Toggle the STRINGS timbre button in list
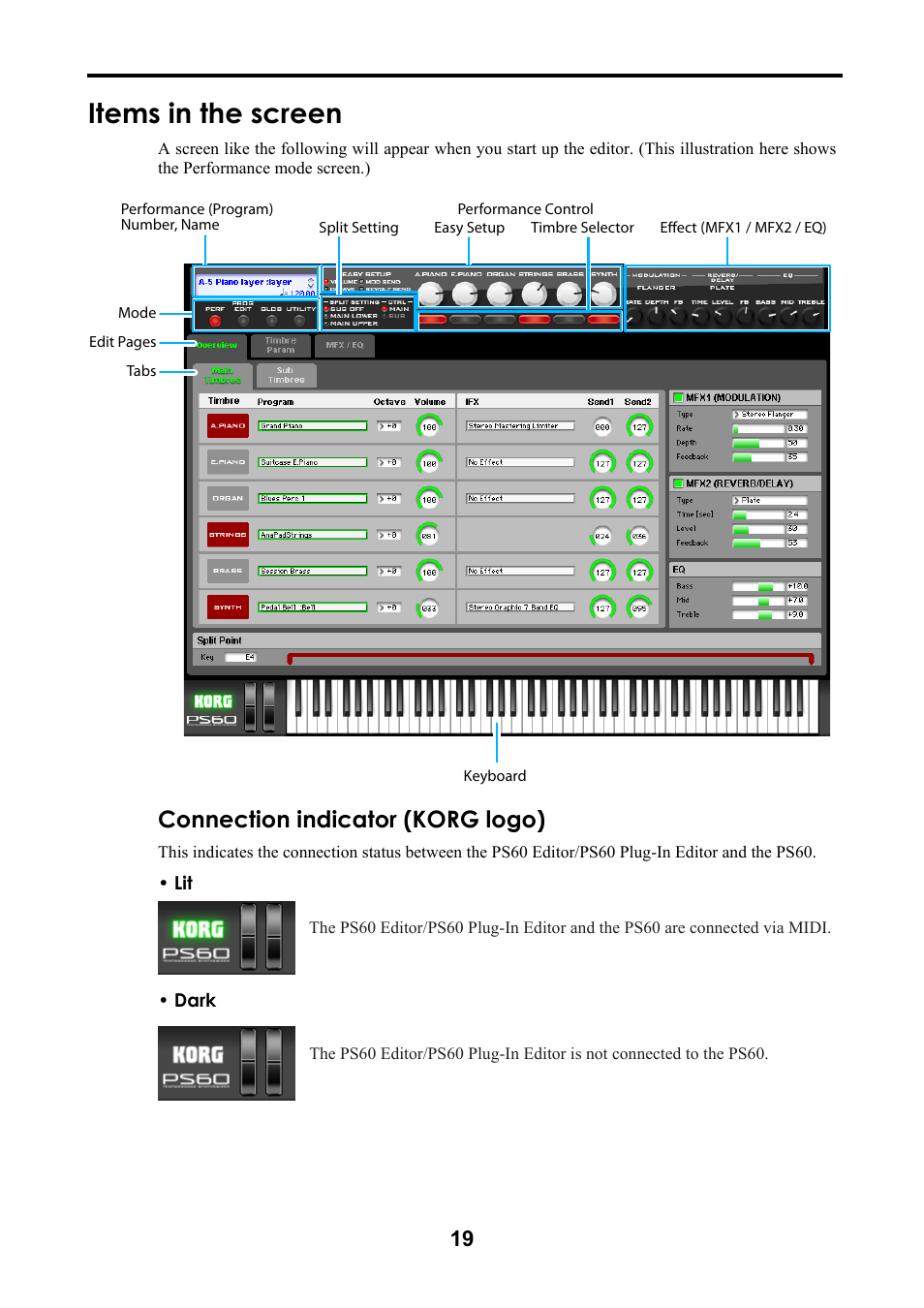This screenshot has height=1308, width=924. point(229,535)
